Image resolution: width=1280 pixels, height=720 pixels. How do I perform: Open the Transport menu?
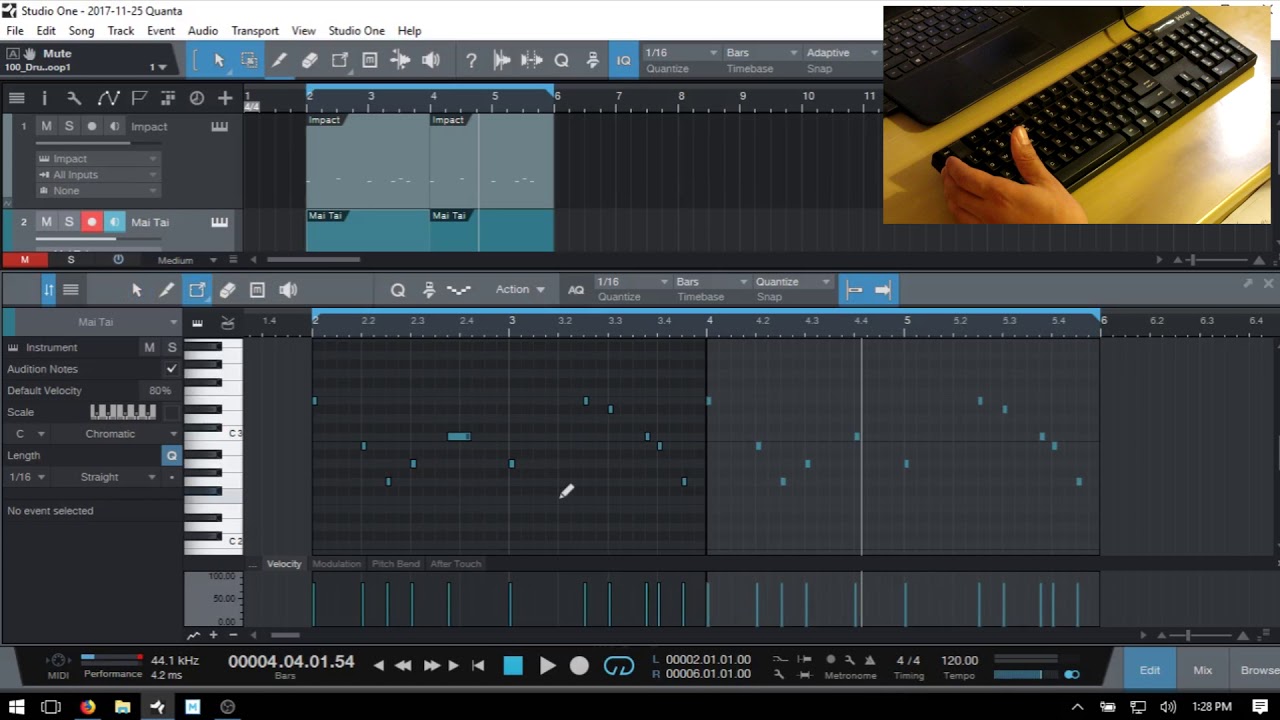pos(255,31)
